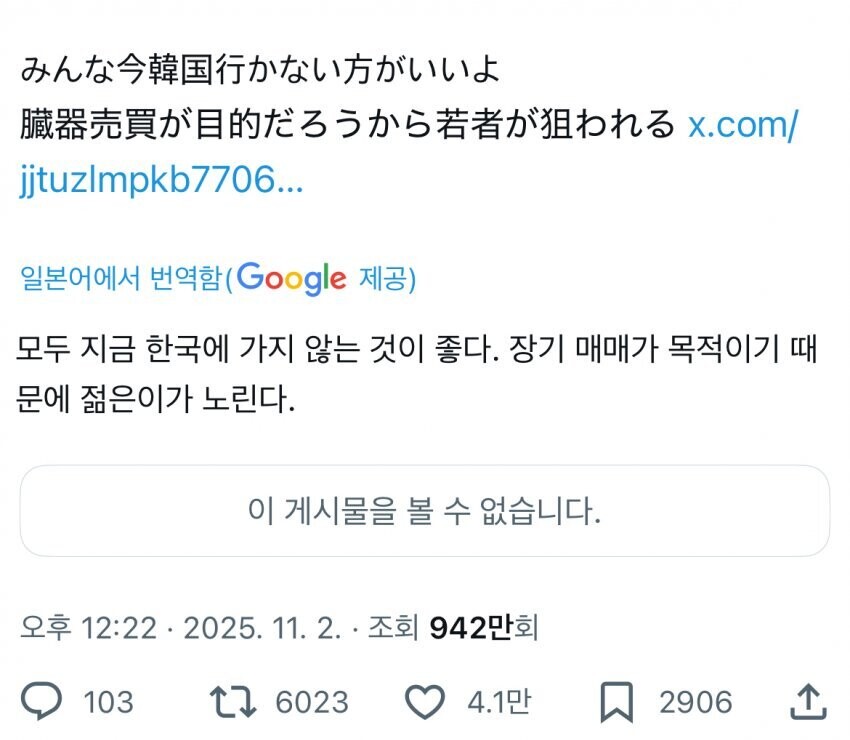
Task: Click the 103 replies count
Action: [x=108, y=702]
